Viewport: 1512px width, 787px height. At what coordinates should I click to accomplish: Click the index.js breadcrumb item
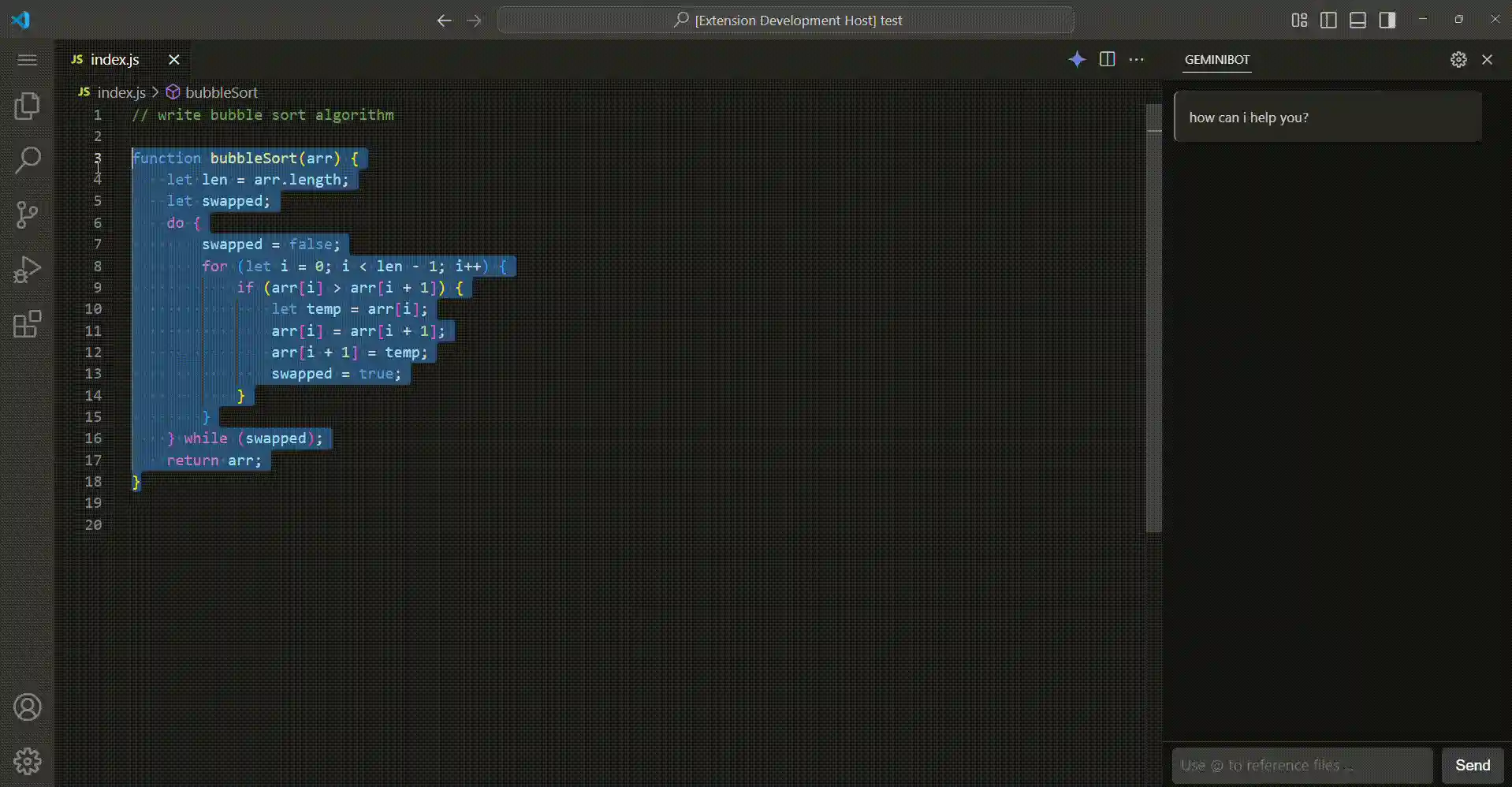pyautogui.click(x=121, y=92)
